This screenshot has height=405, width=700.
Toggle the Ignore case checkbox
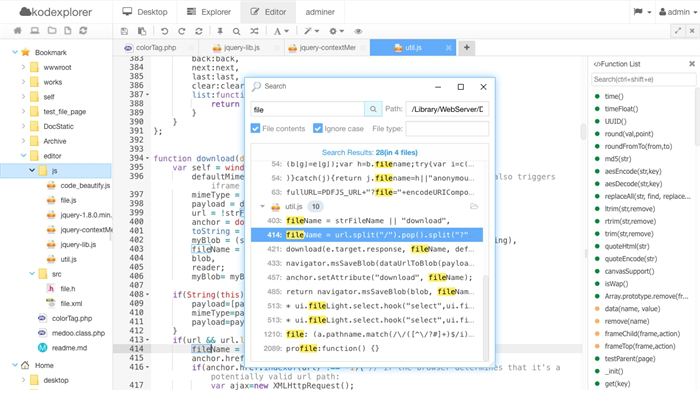pos(318,129)
